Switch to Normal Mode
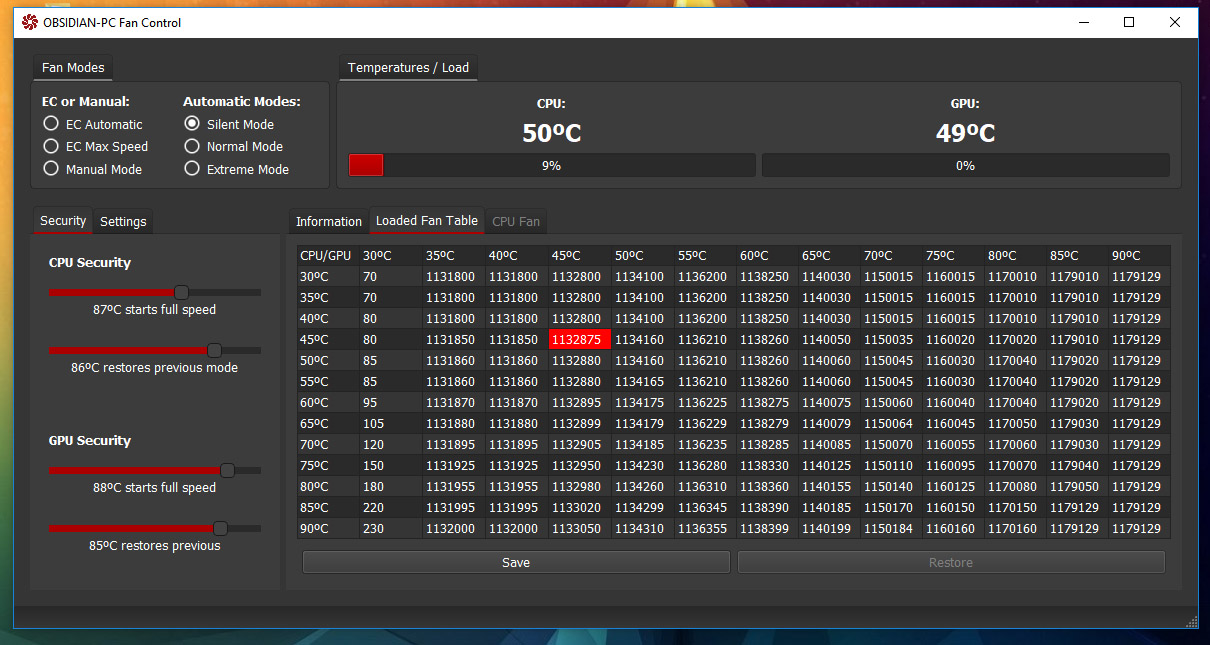 click(x=192, y=146)
